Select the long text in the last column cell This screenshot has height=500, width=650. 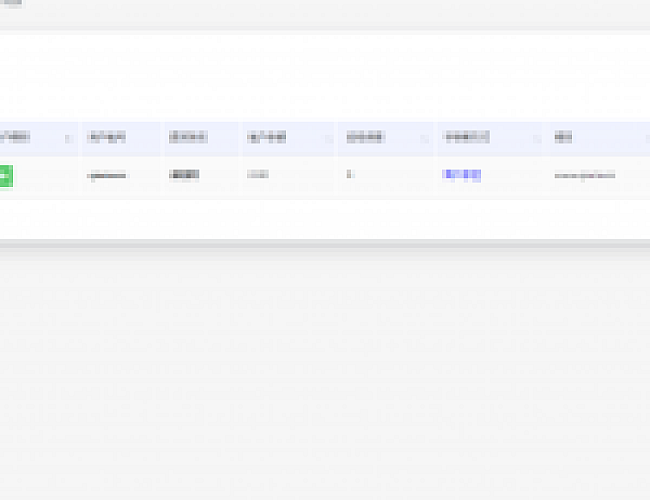click(x=585, y=175)
